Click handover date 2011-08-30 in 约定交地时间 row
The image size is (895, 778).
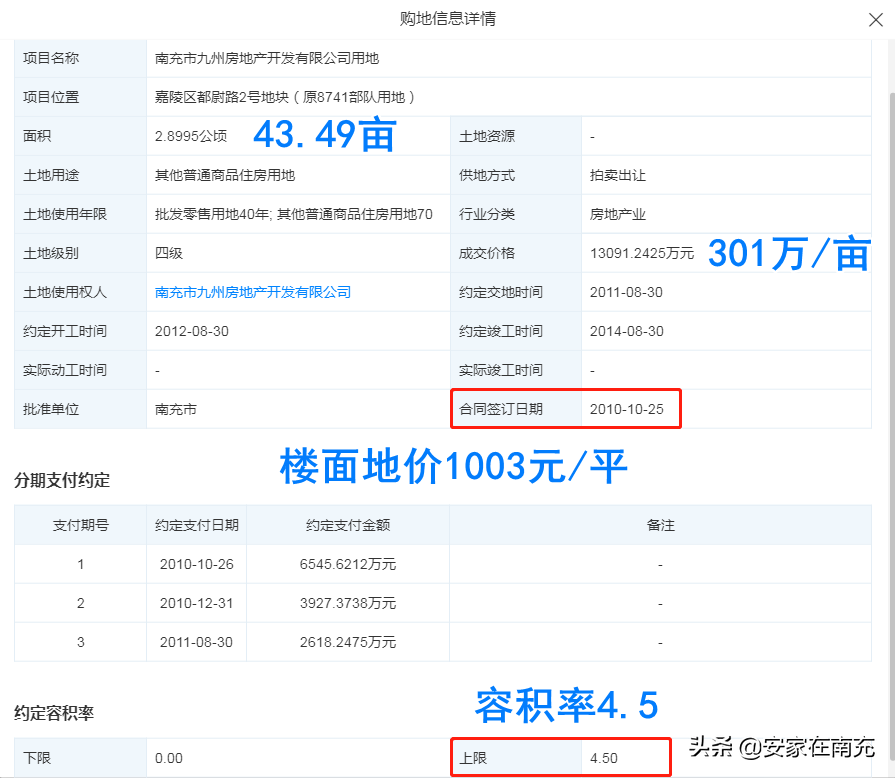coord(626,292)
